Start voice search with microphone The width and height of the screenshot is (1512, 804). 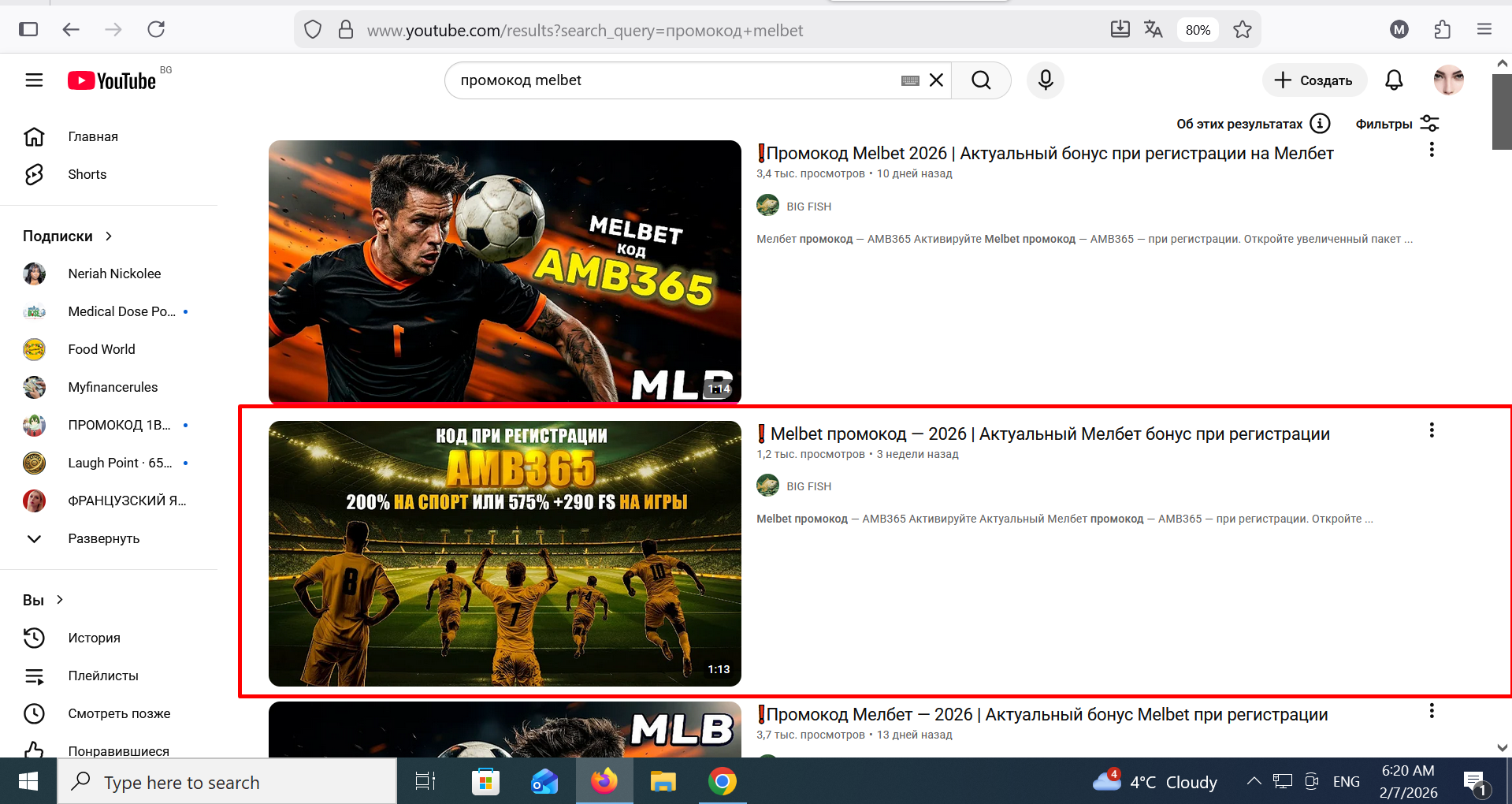click(1046, 80)
